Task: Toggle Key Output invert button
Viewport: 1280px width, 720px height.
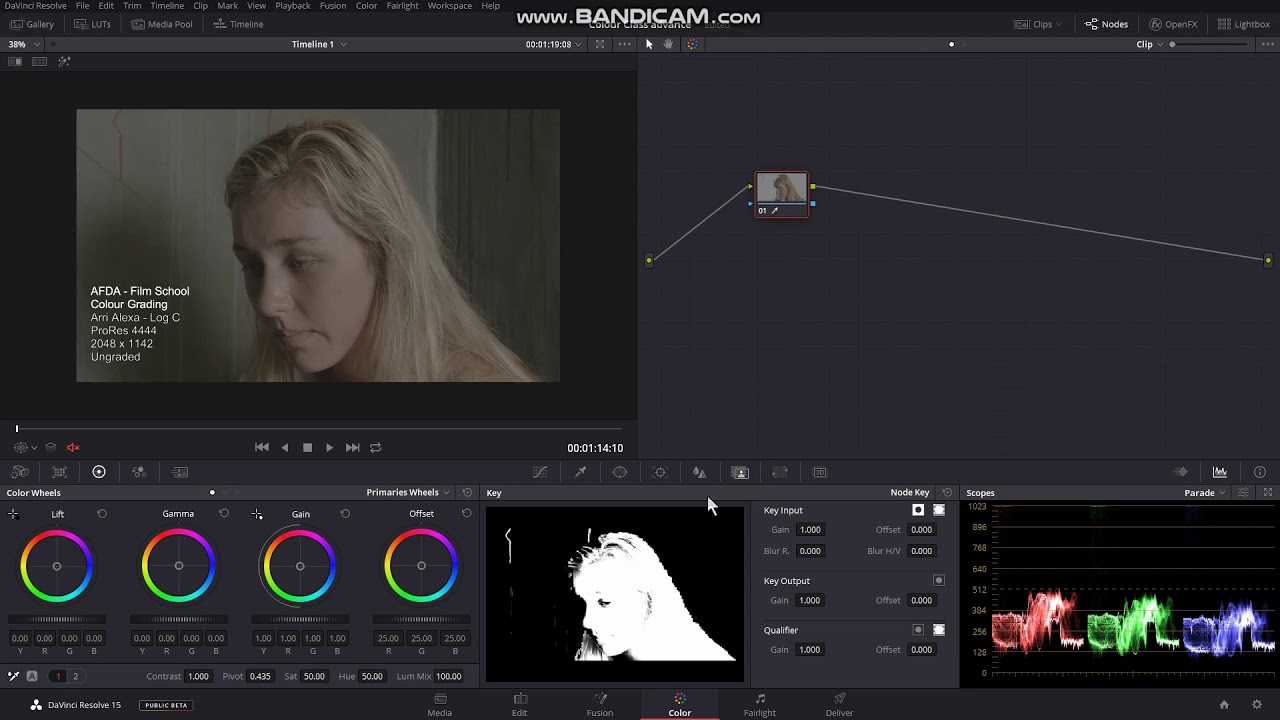Action: pos(939,580)
